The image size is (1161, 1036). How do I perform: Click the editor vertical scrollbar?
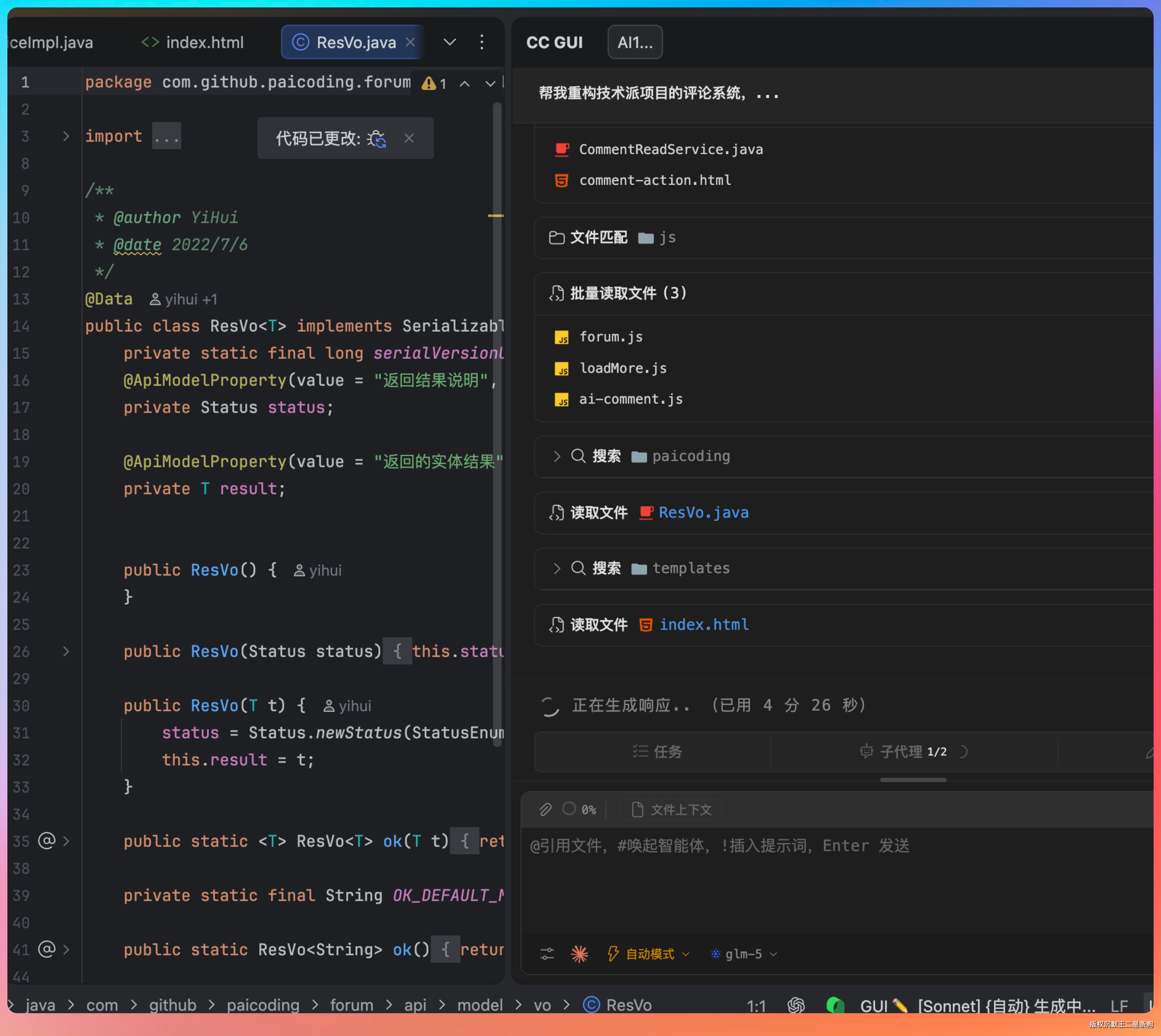(x=497, y=421)
